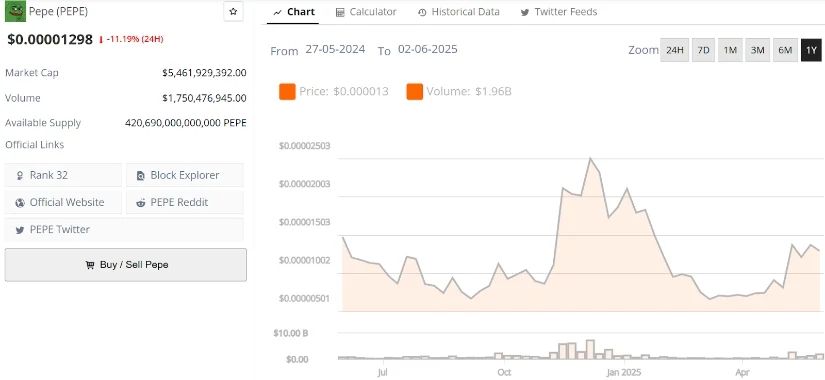This screenshot has width=825, height=380.
Task: Click the price value $0.00001298
Action: [x=50, y=39]
